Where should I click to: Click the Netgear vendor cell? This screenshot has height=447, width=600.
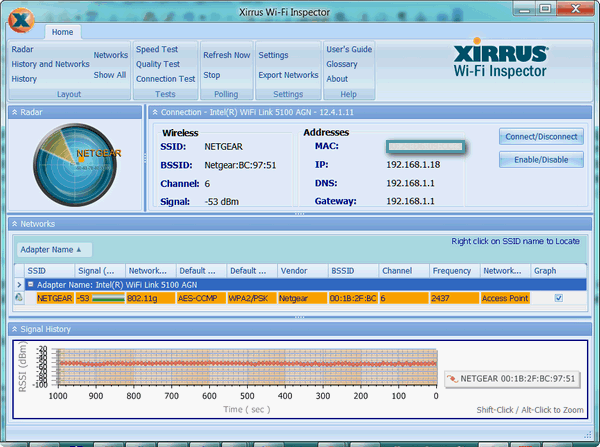[x=302, y=298]
